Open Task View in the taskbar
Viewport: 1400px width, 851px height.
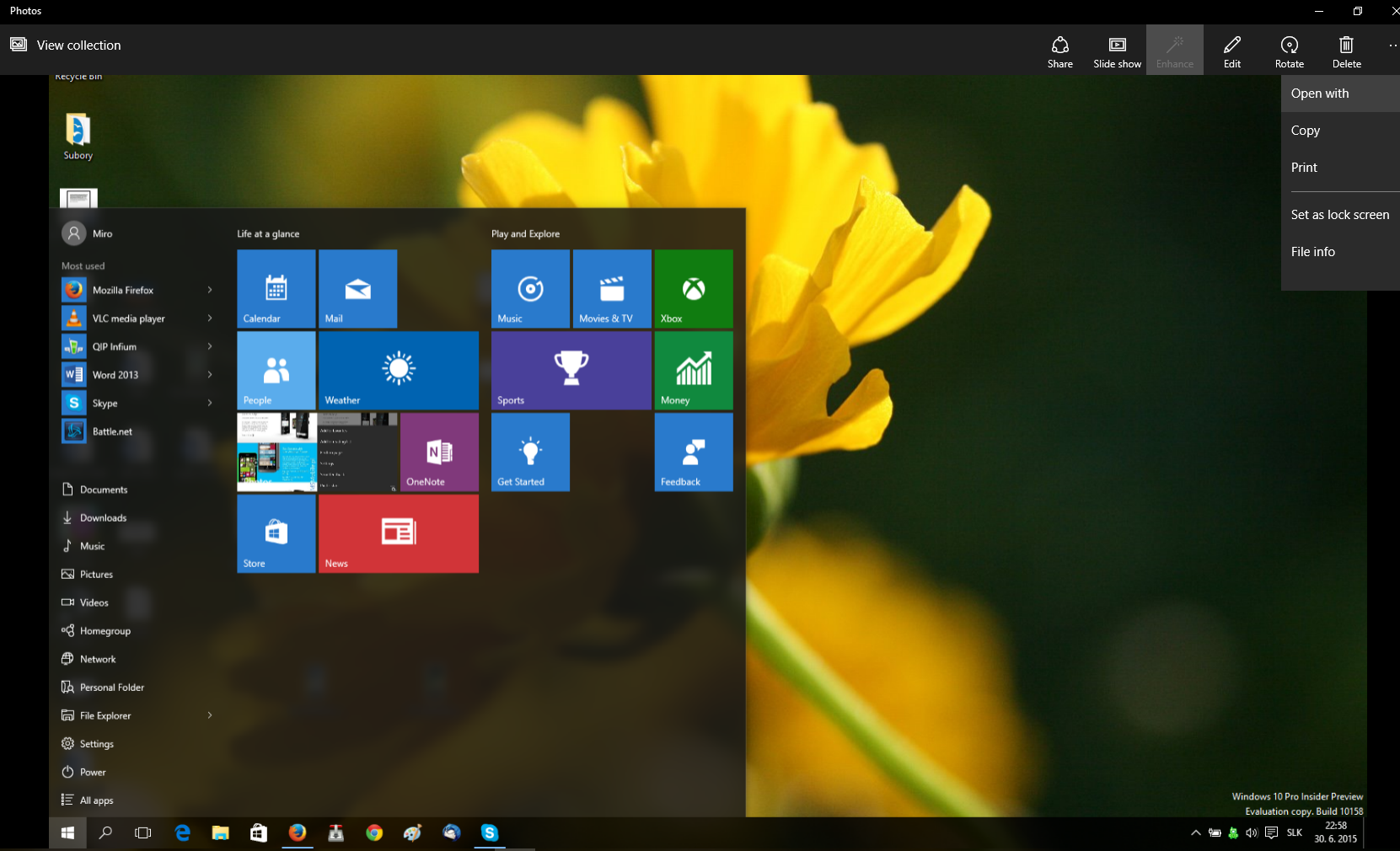point(143,832)
